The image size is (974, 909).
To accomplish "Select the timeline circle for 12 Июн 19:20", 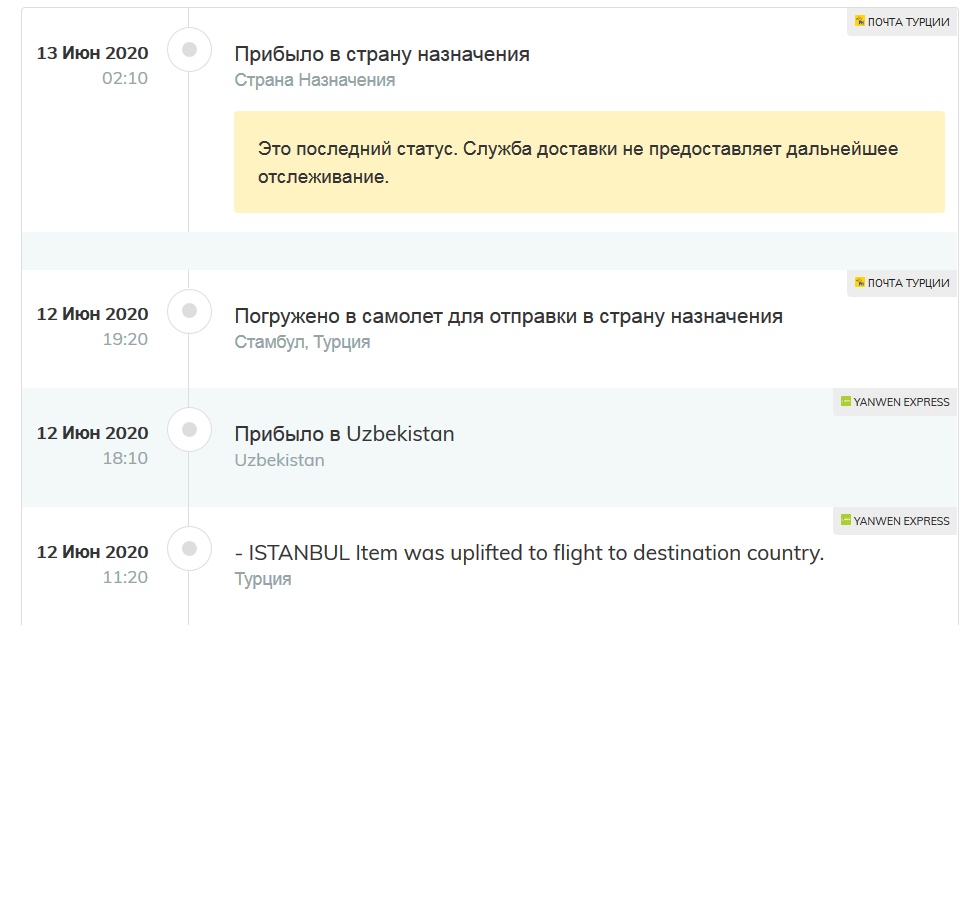I will point(189,311).
